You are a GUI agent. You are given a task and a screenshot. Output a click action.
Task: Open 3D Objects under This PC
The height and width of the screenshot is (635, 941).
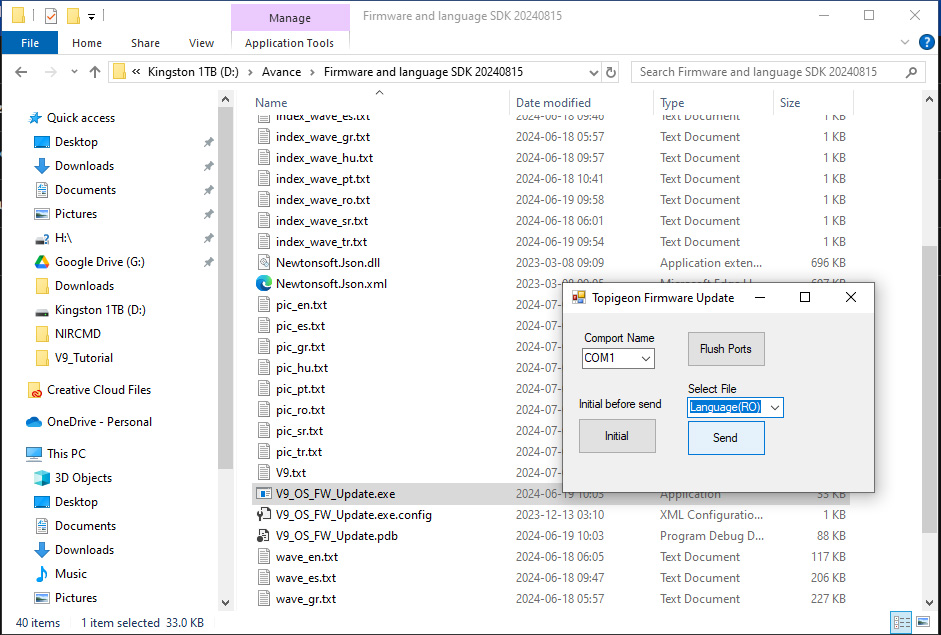click(83, 478)
